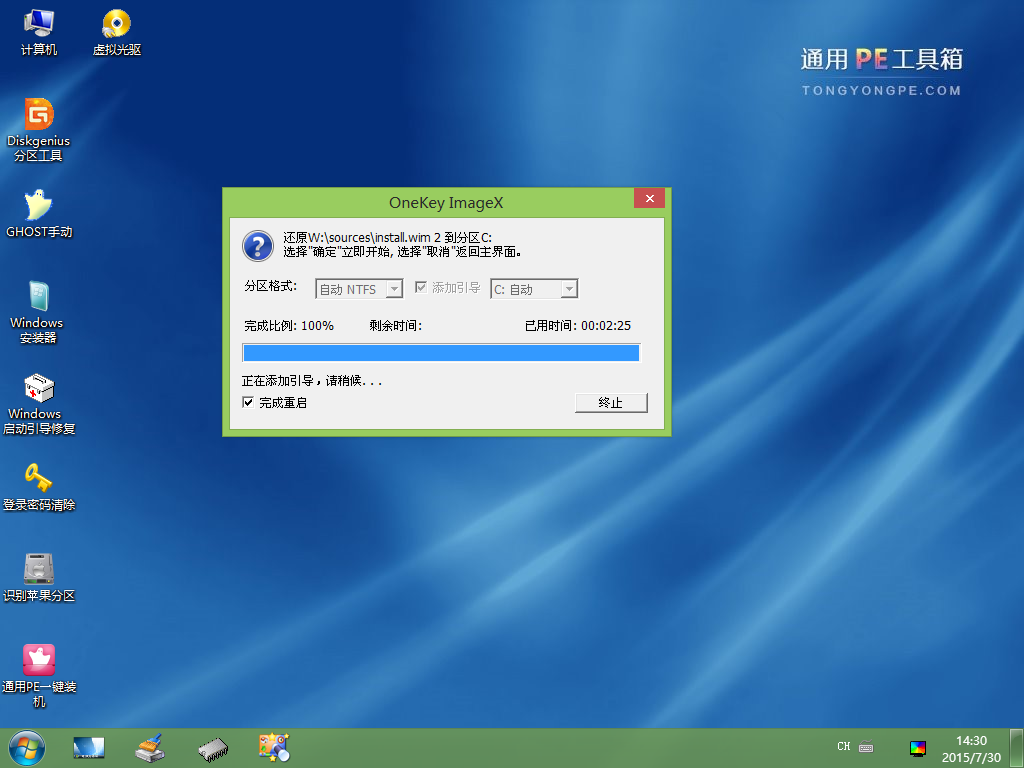
Task: Open Windows 启动引导修复 icon
Action: coord(39,404)
